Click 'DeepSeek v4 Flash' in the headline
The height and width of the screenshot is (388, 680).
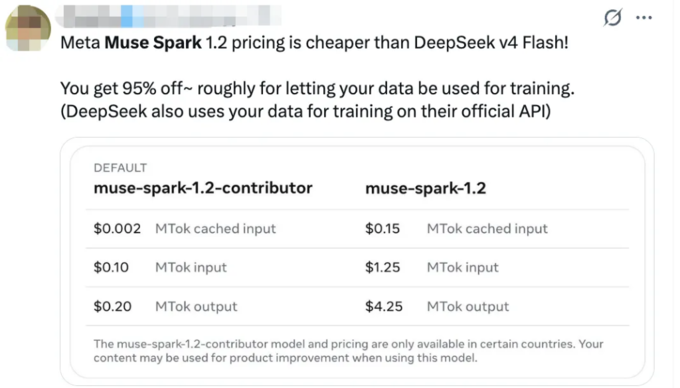(x=489, y=42)
